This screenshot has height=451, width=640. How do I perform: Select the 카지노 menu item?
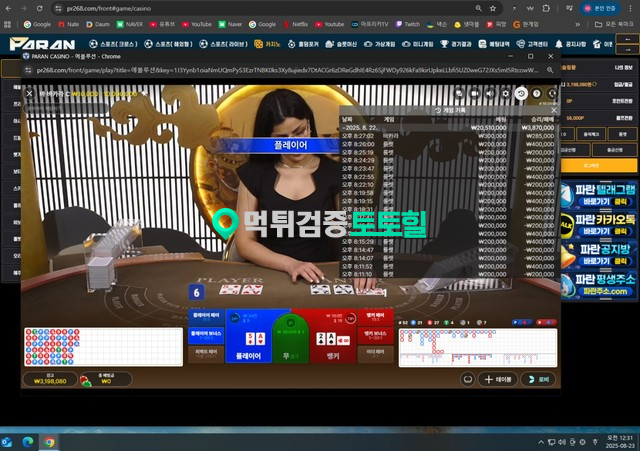267,44
